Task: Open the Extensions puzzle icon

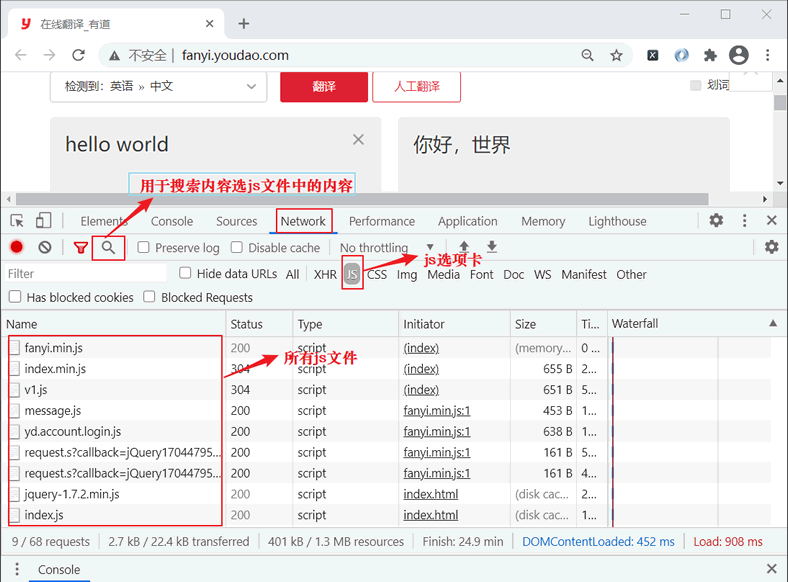Action: [x=710, y=55]
